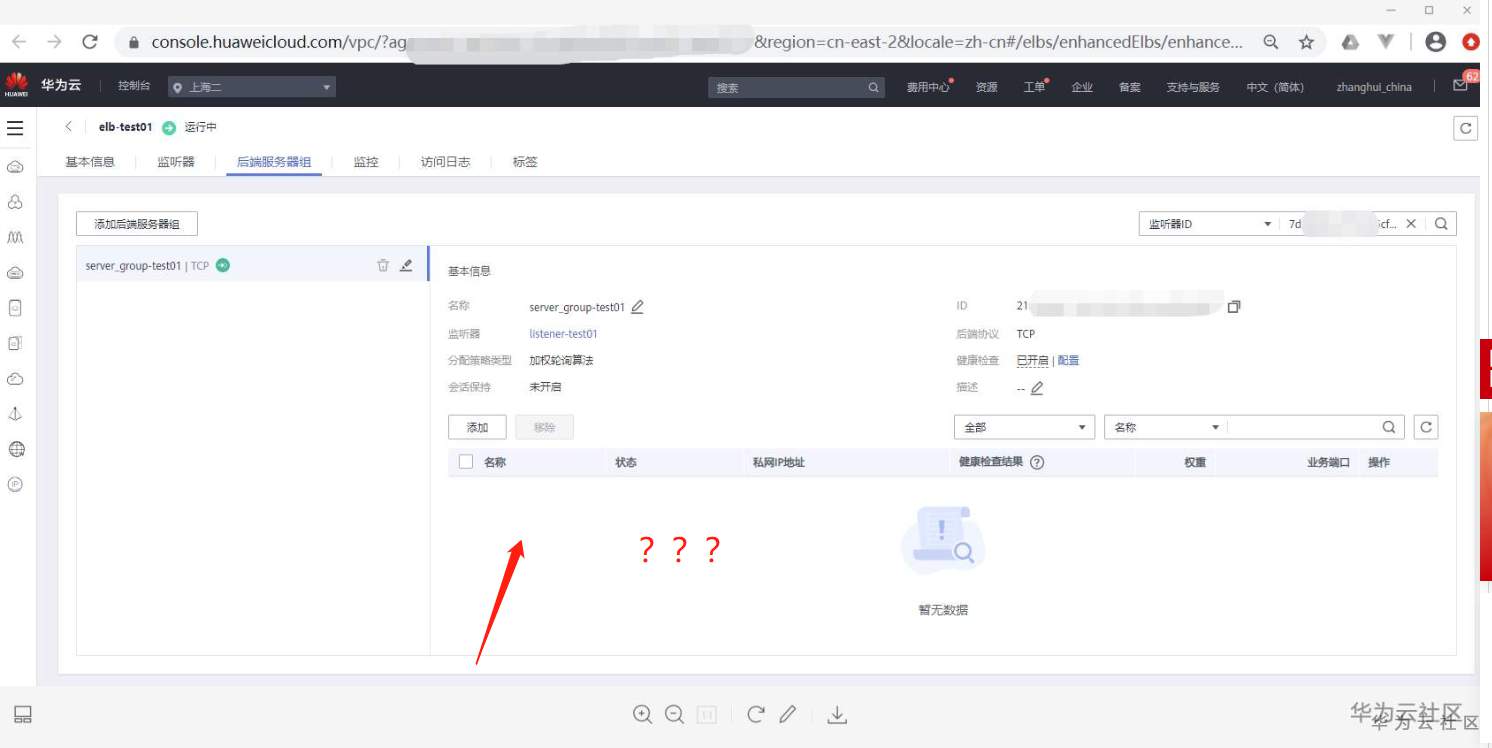Open the mail notifications icon
1492x748 pixels.
(x=1461, y=86)
